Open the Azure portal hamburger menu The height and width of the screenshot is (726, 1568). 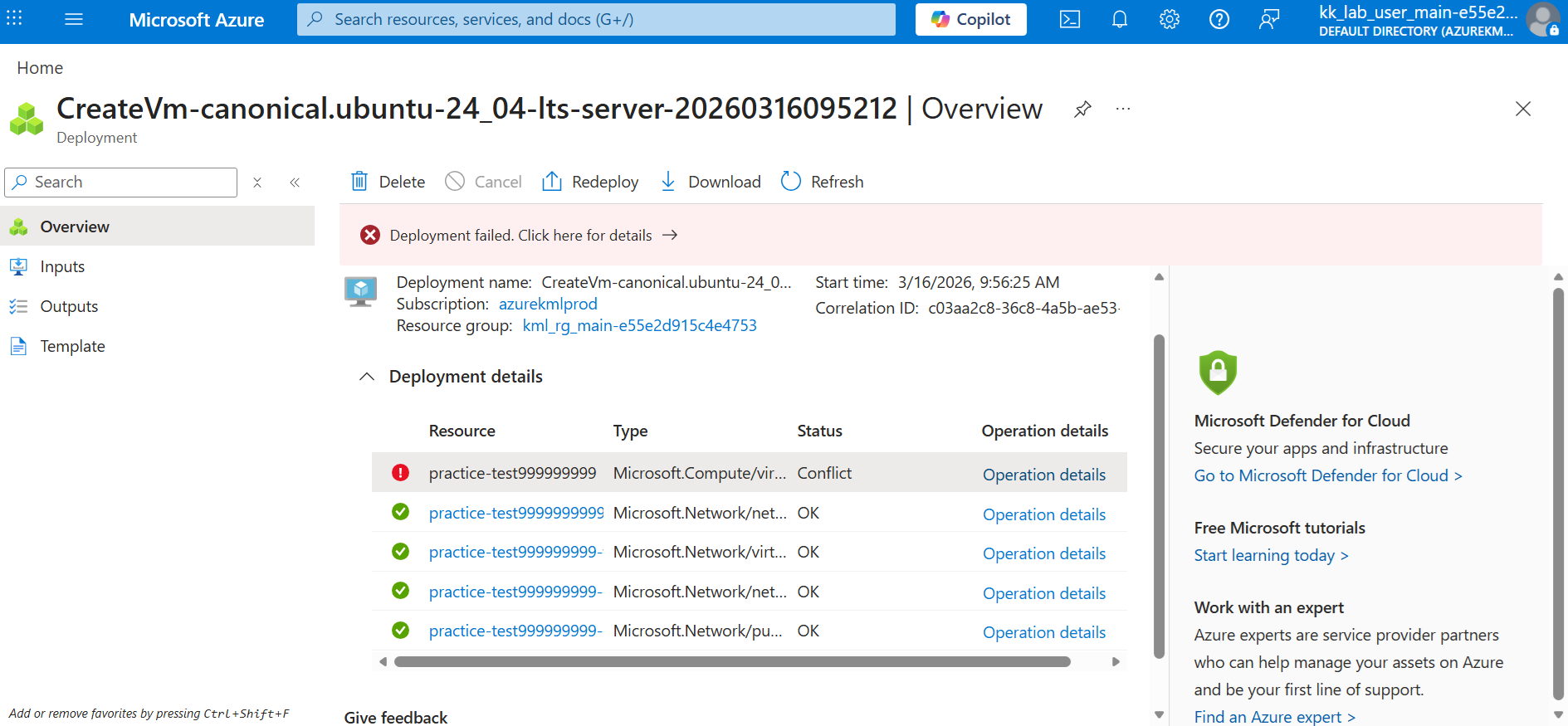[x=74, y=19]
